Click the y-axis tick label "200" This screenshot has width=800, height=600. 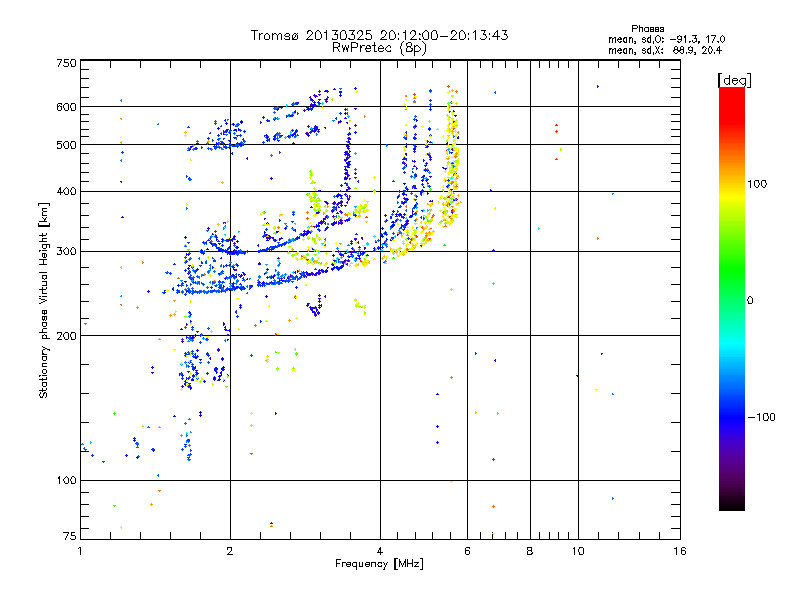(x=66, y=336)
